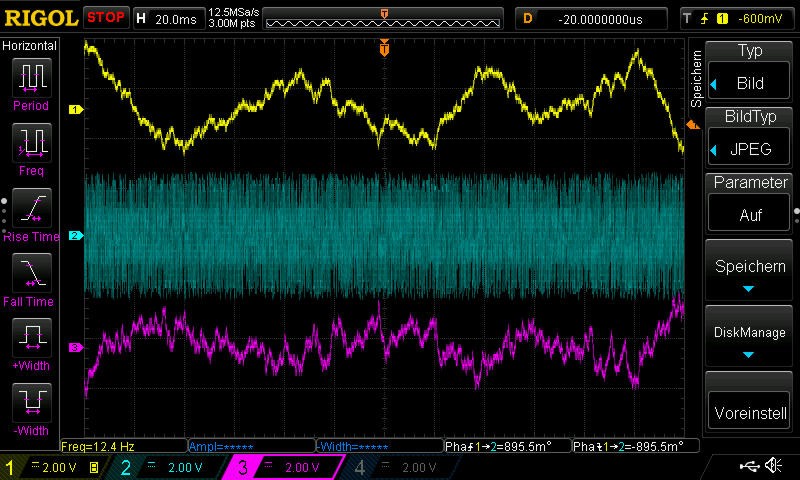Select the Freq measurement icon

point(31,143)
